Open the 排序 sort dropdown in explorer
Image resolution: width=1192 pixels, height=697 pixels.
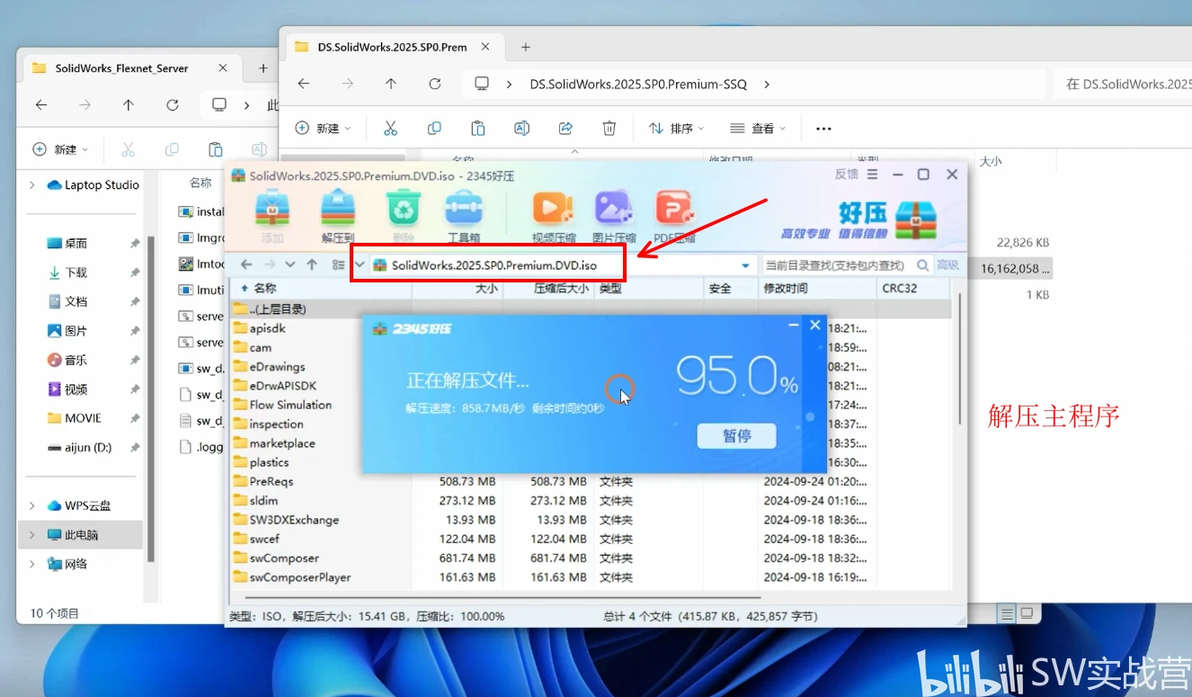pyautogui.click(x=676, y=128)
